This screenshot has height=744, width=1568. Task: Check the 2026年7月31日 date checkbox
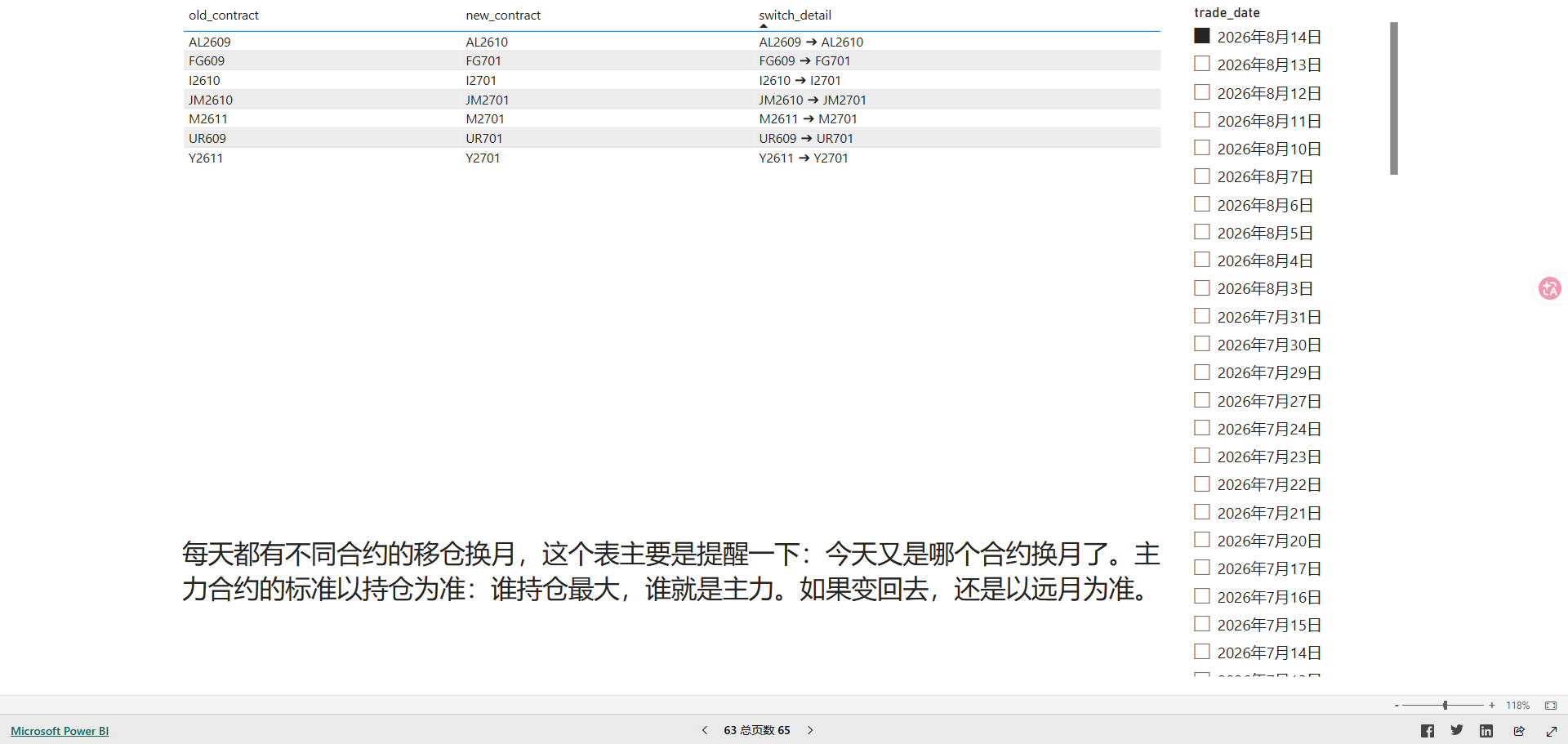coord(1202,316)
